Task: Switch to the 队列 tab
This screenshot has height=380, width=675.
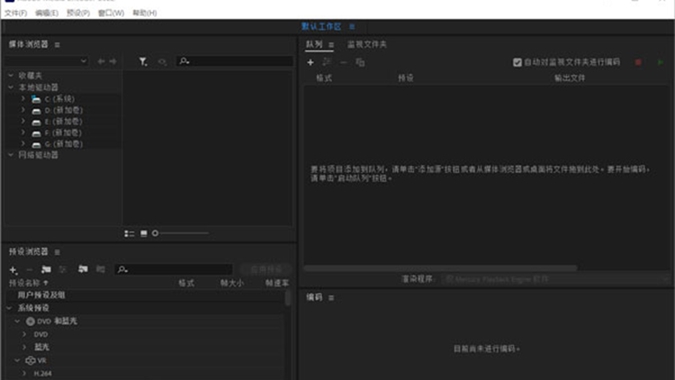Action: tap(314, 44)
